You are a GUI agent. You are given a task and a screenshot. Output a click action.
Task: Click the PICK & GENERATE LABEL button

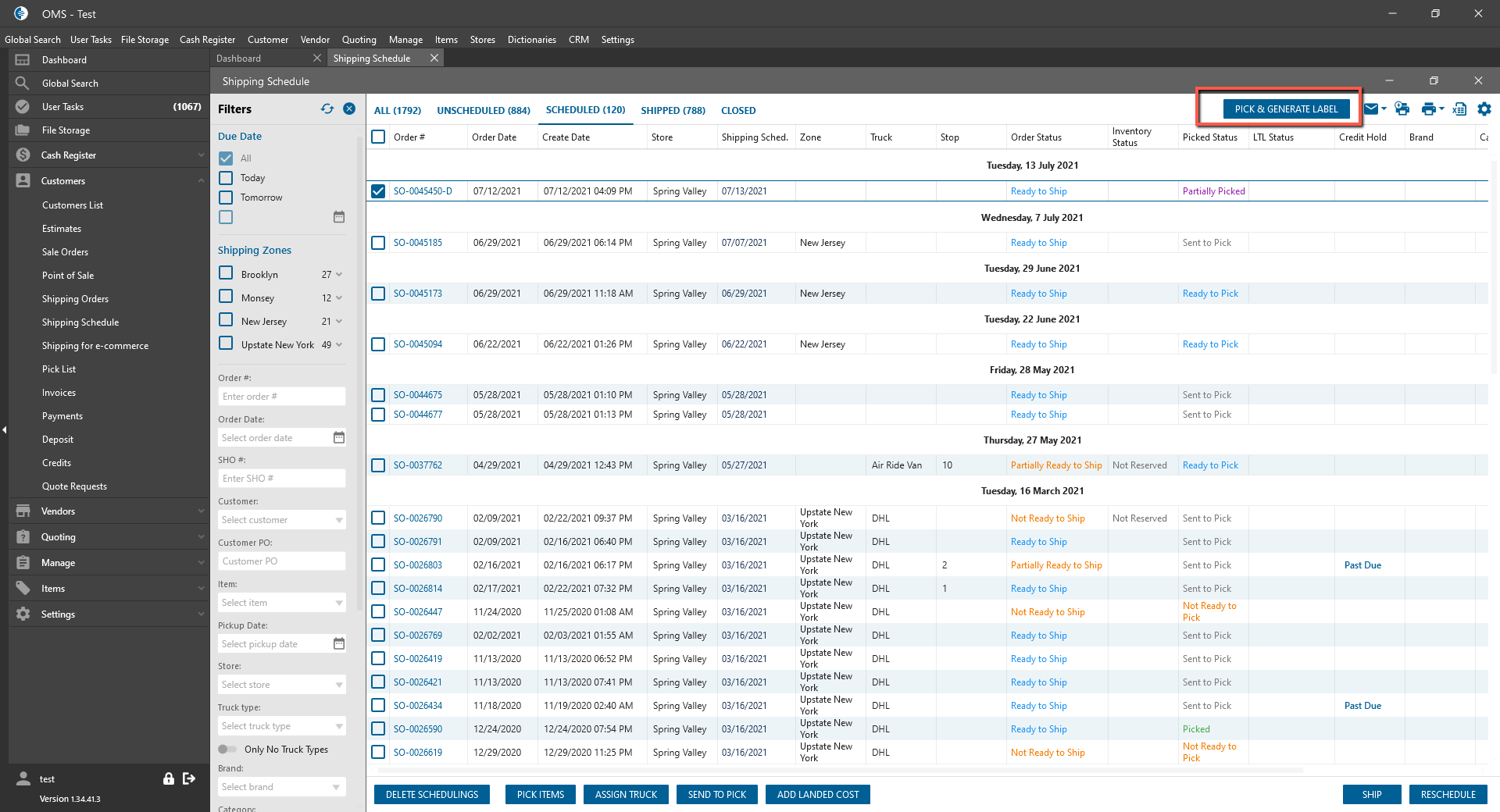pyautogui.click(x=1286, y=109)
